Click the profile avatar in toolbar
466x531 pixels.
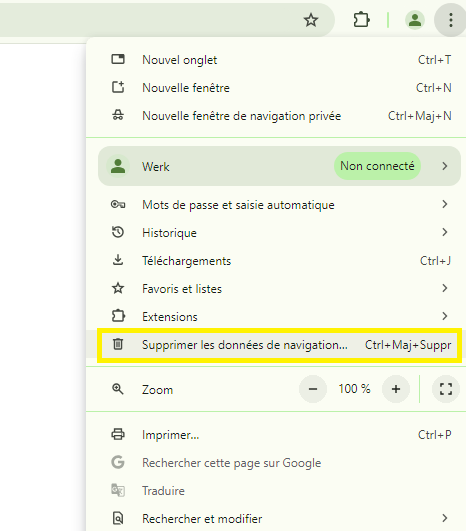pyautogui.click(x=415, y=20)
